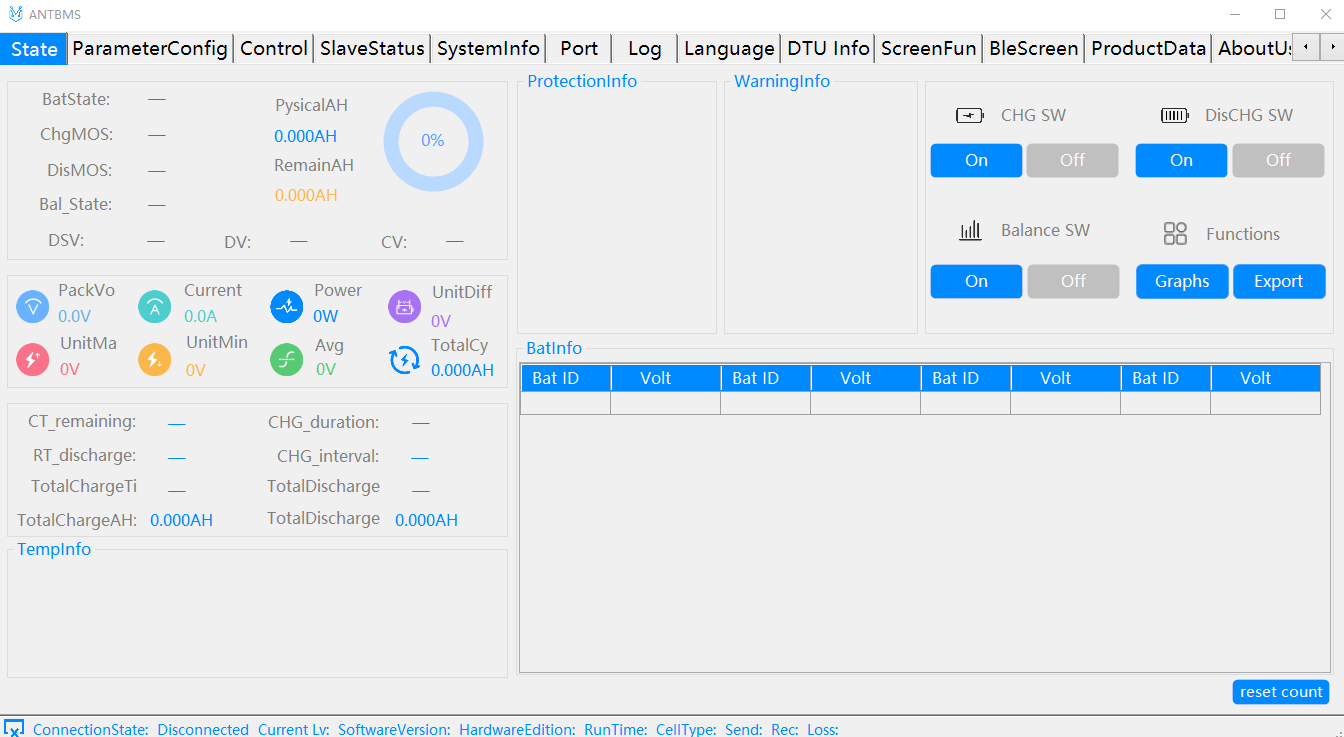This screenshot has height=737, width=1344.
Task: Open the ParameterConfig tab
Action: click(x=150, y=48)
